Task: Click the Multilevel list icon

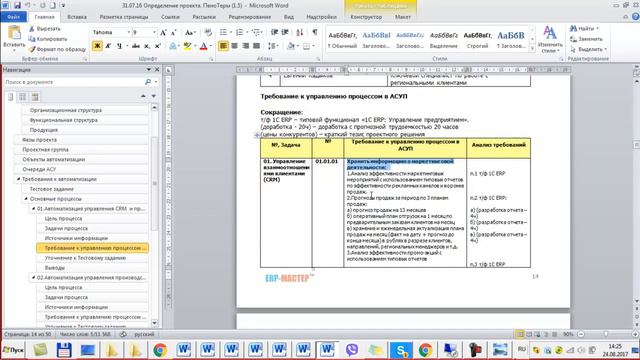Action: click(256, 33)
